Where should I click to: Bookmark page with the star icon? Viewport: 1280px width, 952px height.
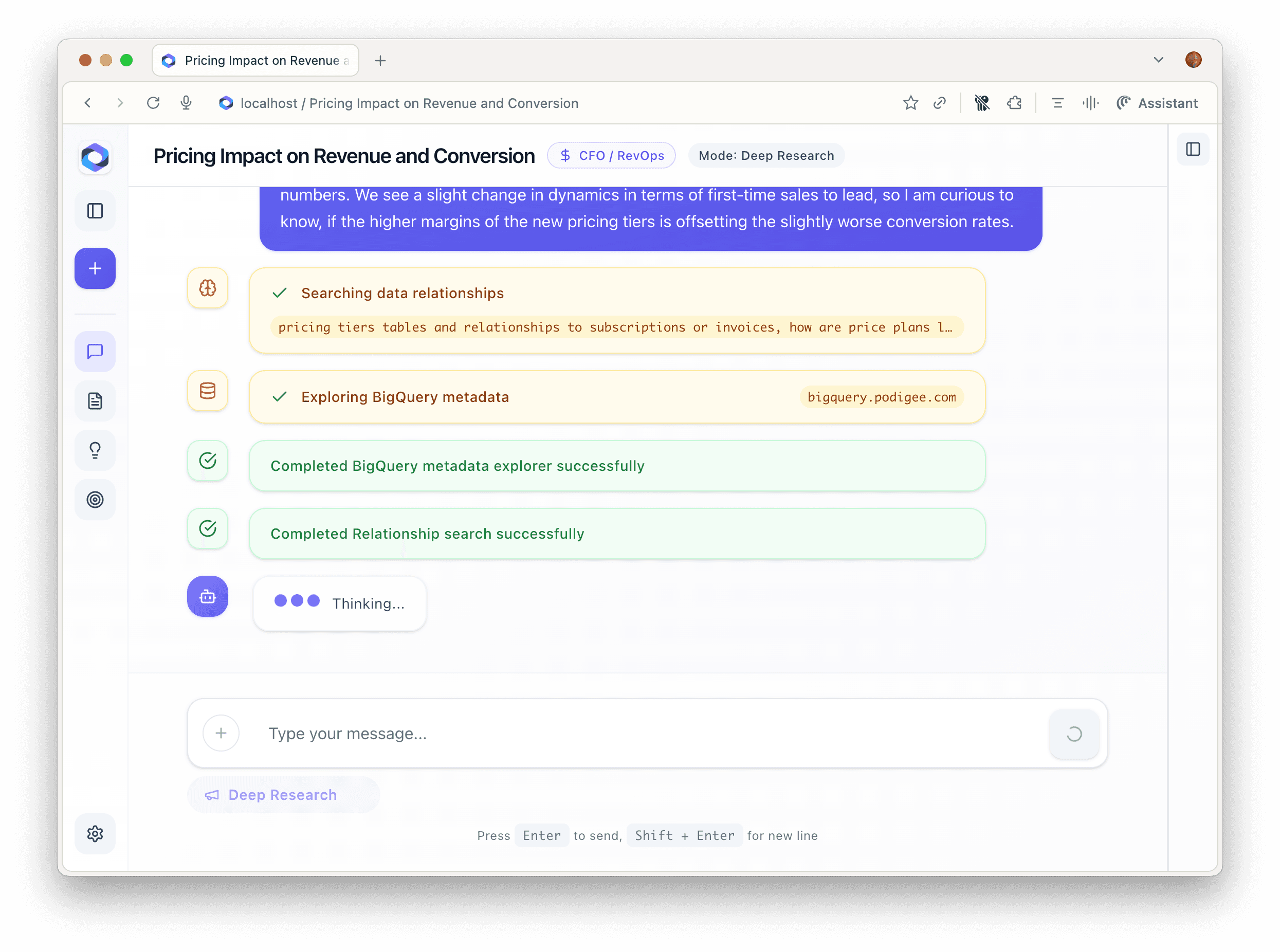click(x=910, y=103)
